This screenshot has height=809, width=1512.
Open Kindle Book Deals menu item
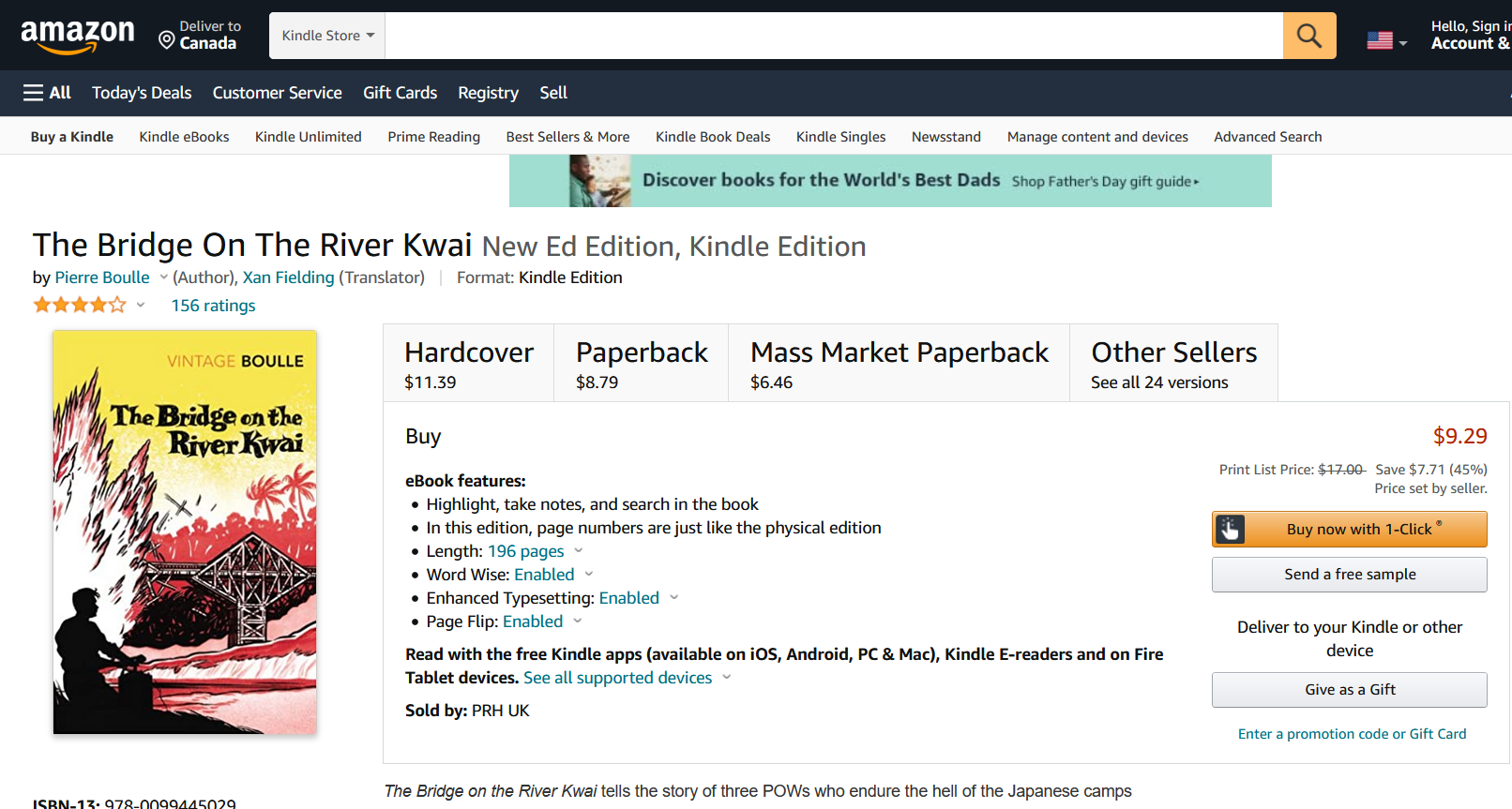click(x=713, y=137)
